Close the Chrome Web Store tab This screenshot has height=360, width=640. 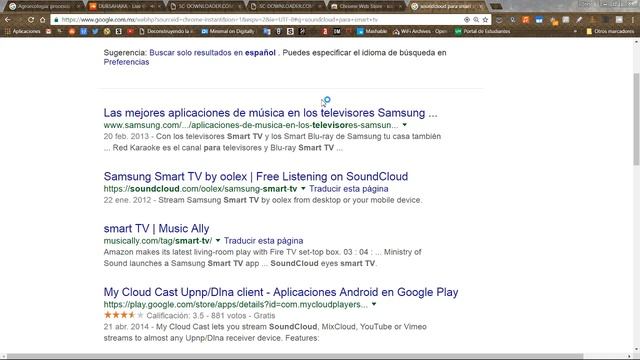pyautogui.click(x=400, y=7)
